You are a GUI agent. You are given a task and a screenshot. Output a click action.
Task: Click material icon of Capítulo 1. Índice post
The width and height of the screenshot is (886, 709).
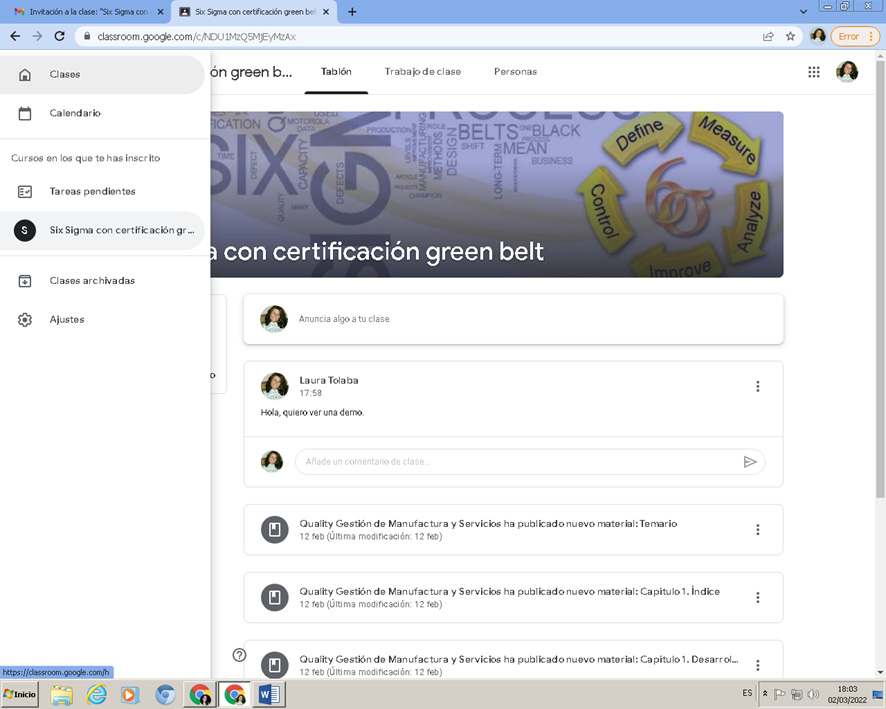pos(275,598)
